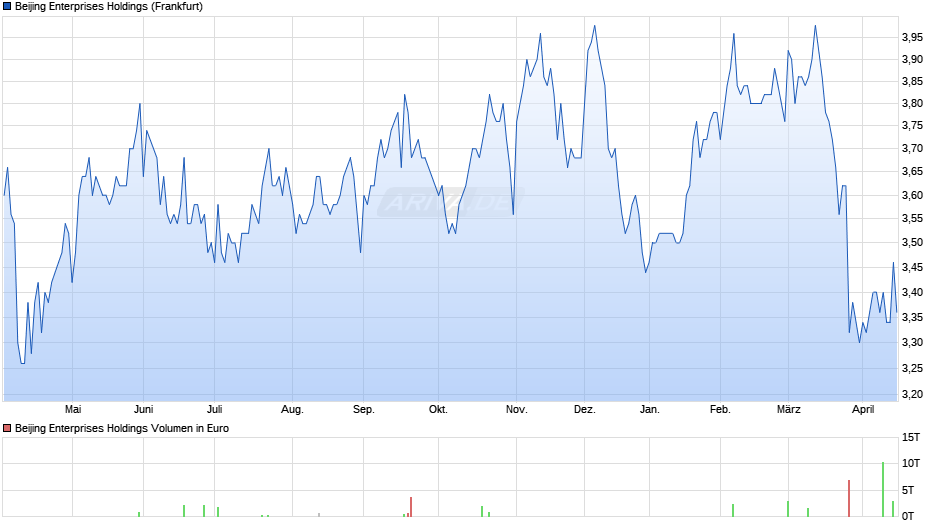
Task: Click the 3,85 price axis value
Action: (x=912, y=81)
